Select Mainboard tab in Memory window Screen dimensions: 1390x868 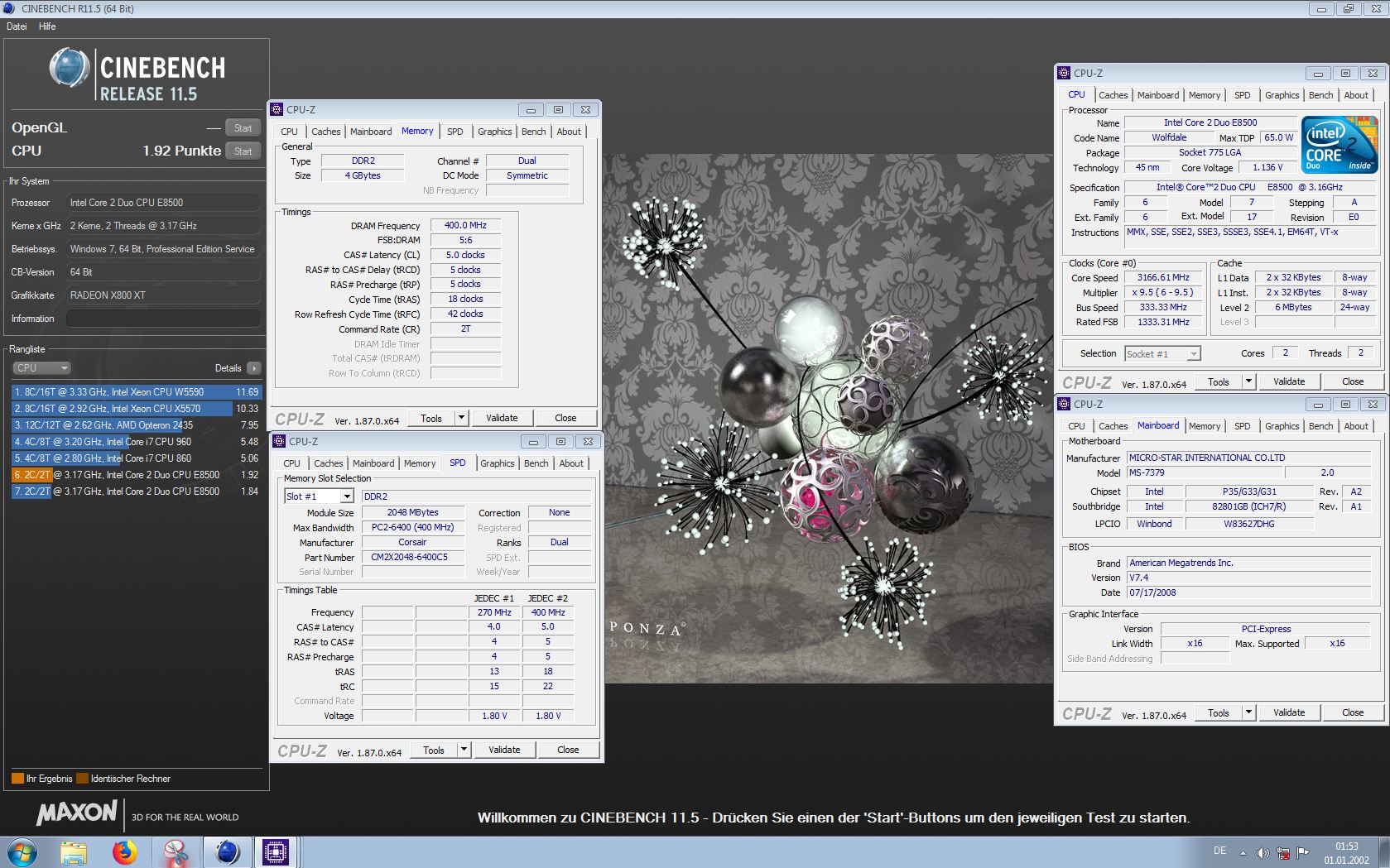(x=371, y=132)
